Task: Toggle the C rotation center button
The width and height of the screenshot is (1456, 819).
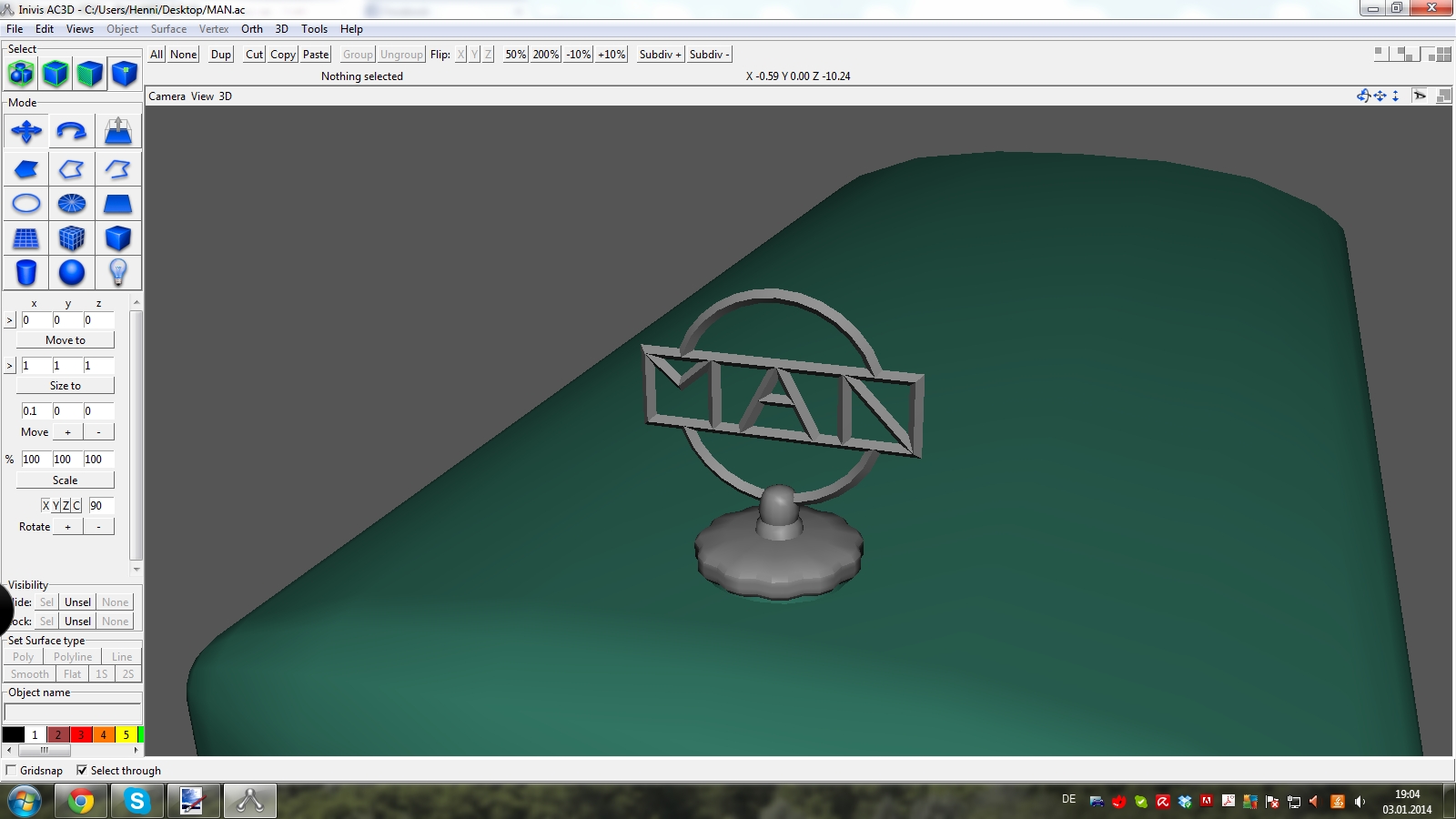Action: pos(76,506)
